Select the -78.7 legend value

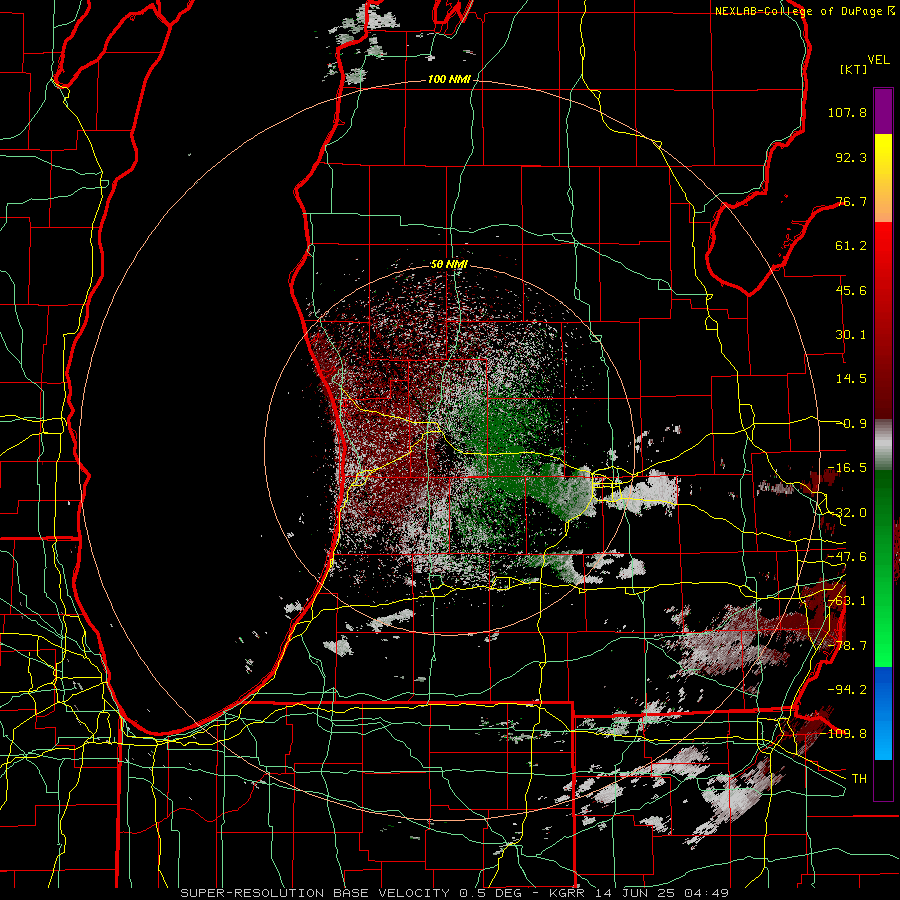pos(847,646)
